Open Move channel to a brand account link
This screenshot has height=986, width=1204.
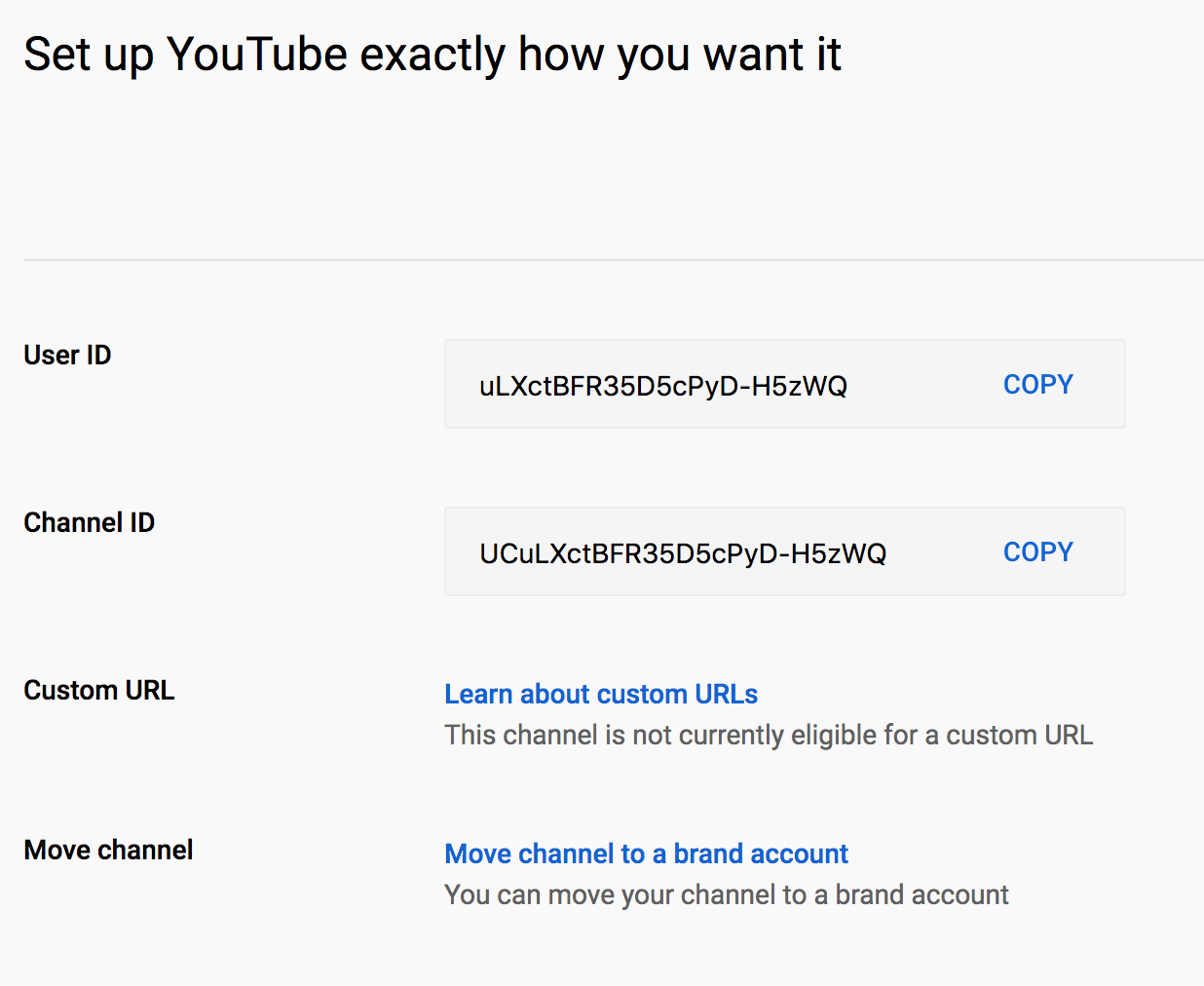click(646, 853)
